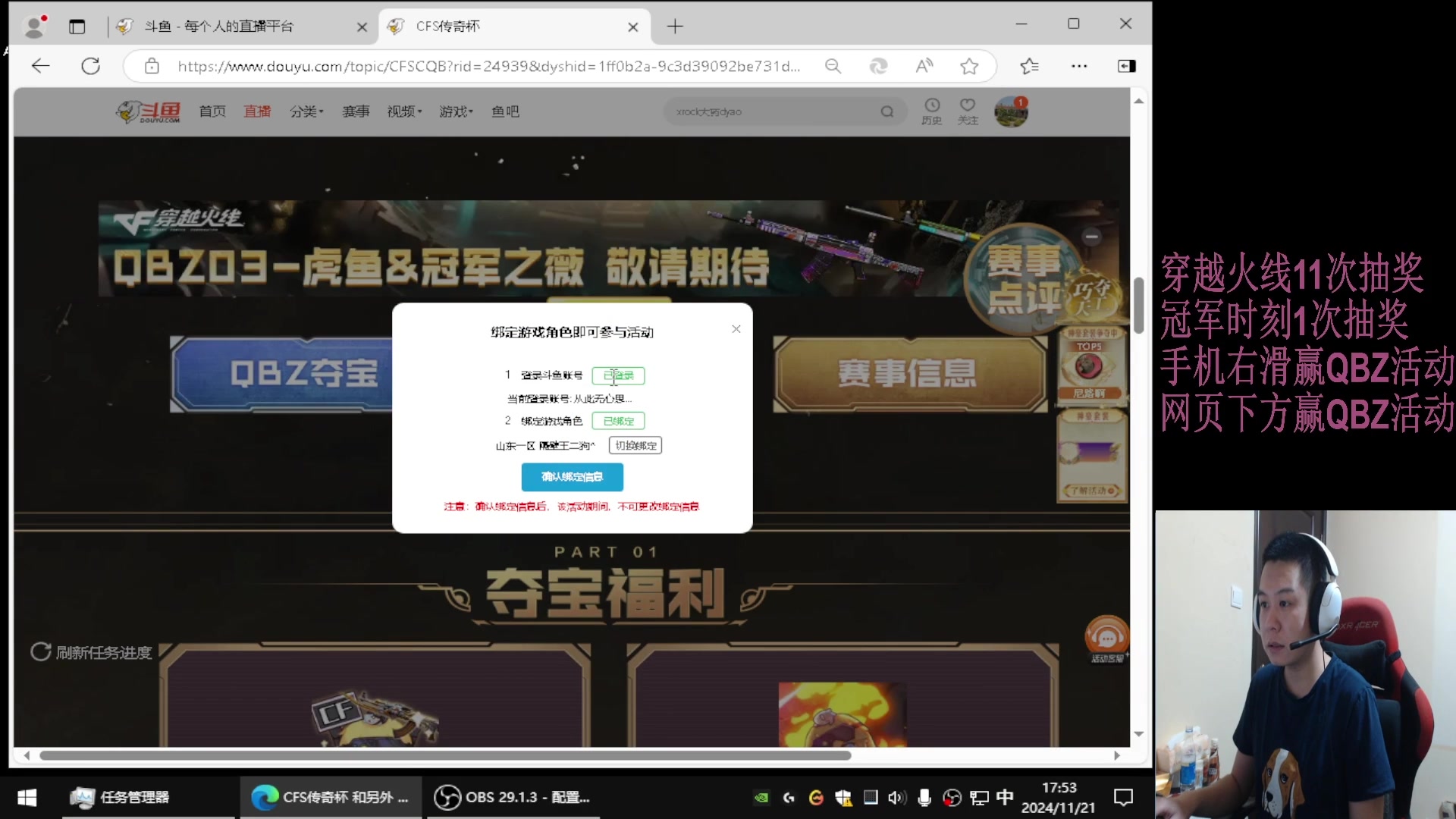Click the vertical scrollbar thumb
The height and width of the screenshot is (819, 1456).
coord(1138,305)
